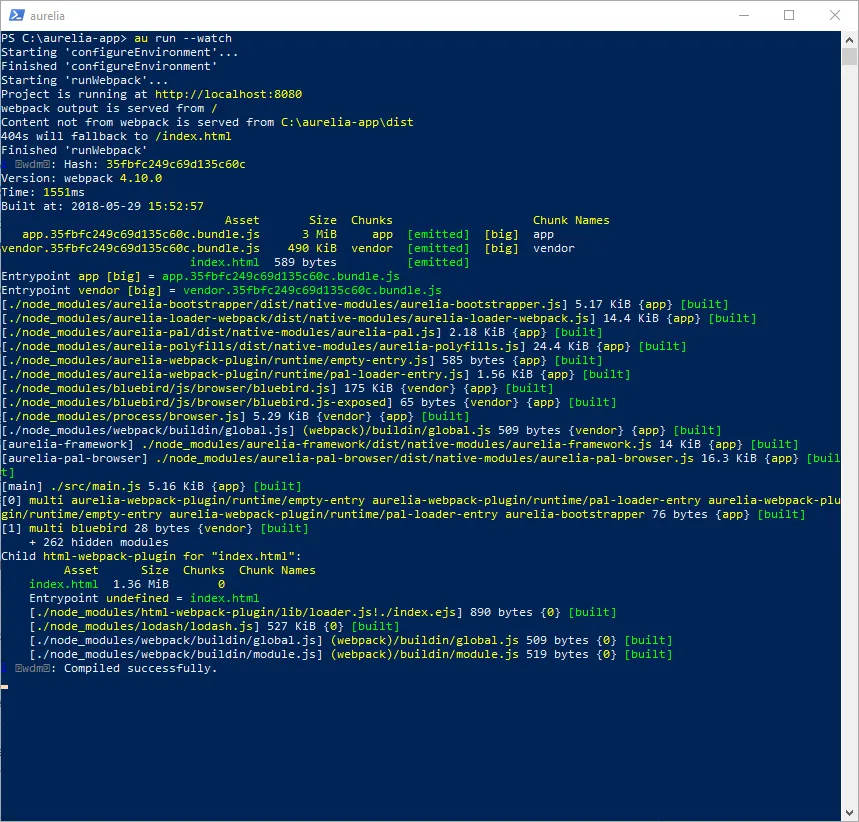The height and width of the screenshot is (822, 859).
Task: Click the 'webpack 4.10.0' version text
Action: pos(113,179)
